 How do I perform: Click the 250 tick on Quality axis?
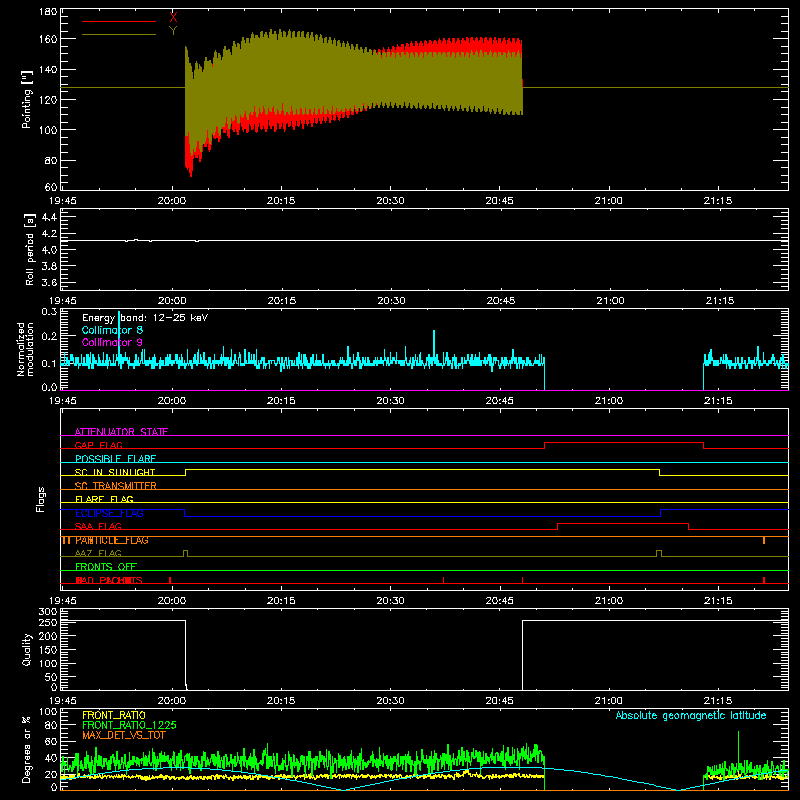pyautogui.click(x=48, y=623)
